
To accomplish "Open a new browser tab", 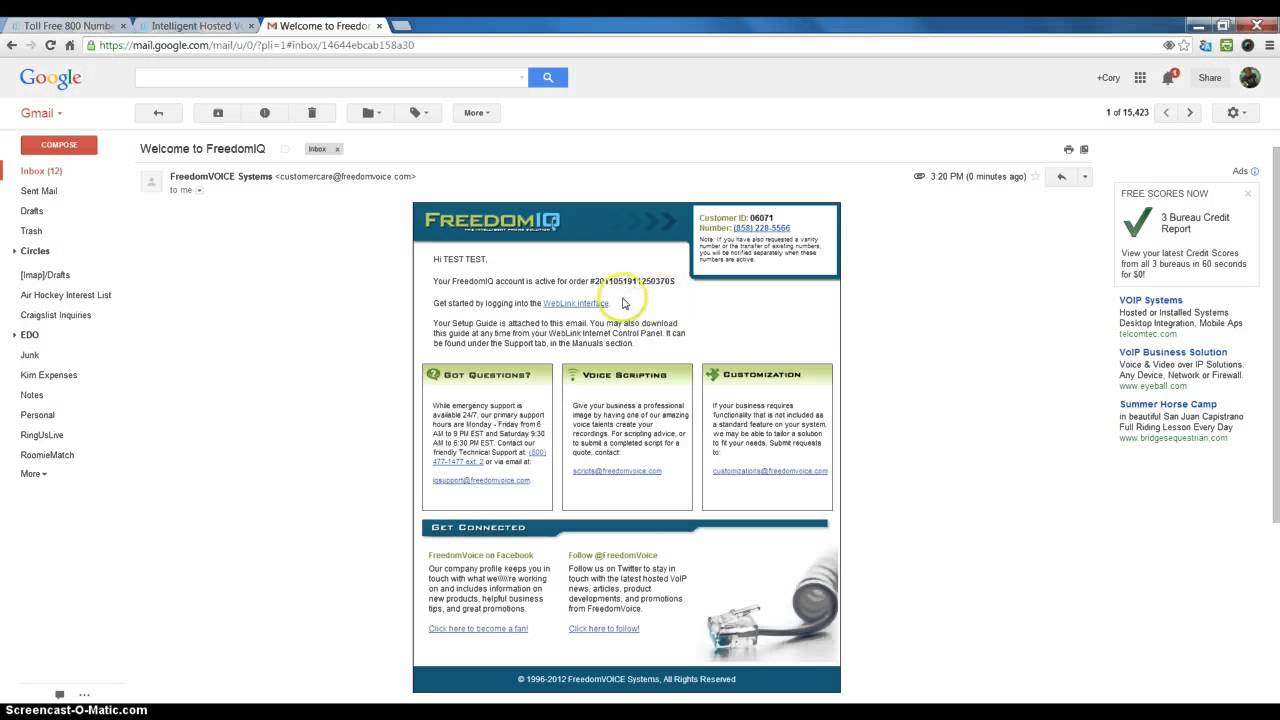I will coord(401,25).
